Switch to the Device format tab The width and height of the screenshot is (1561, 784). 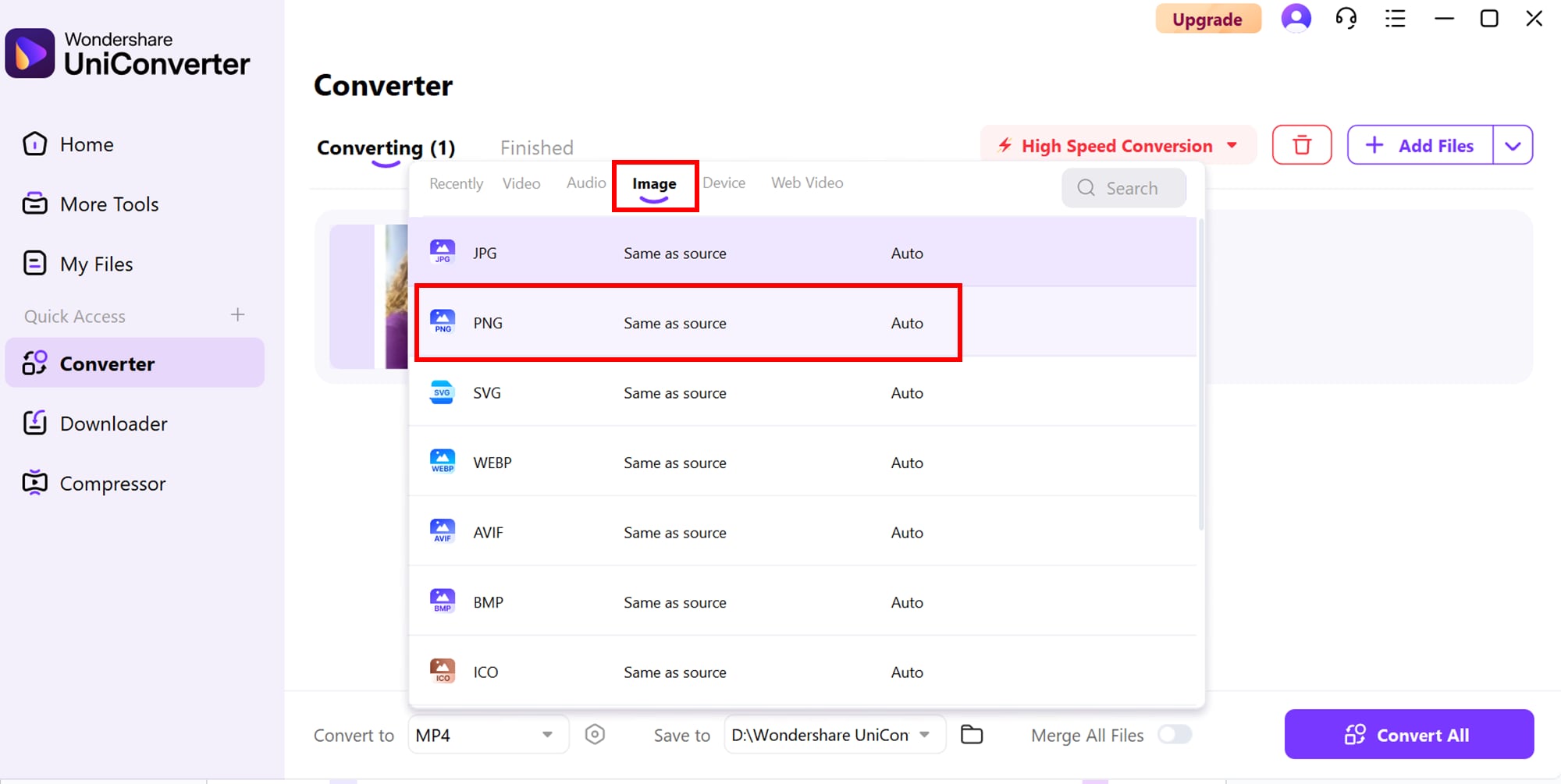pos(724,183)
